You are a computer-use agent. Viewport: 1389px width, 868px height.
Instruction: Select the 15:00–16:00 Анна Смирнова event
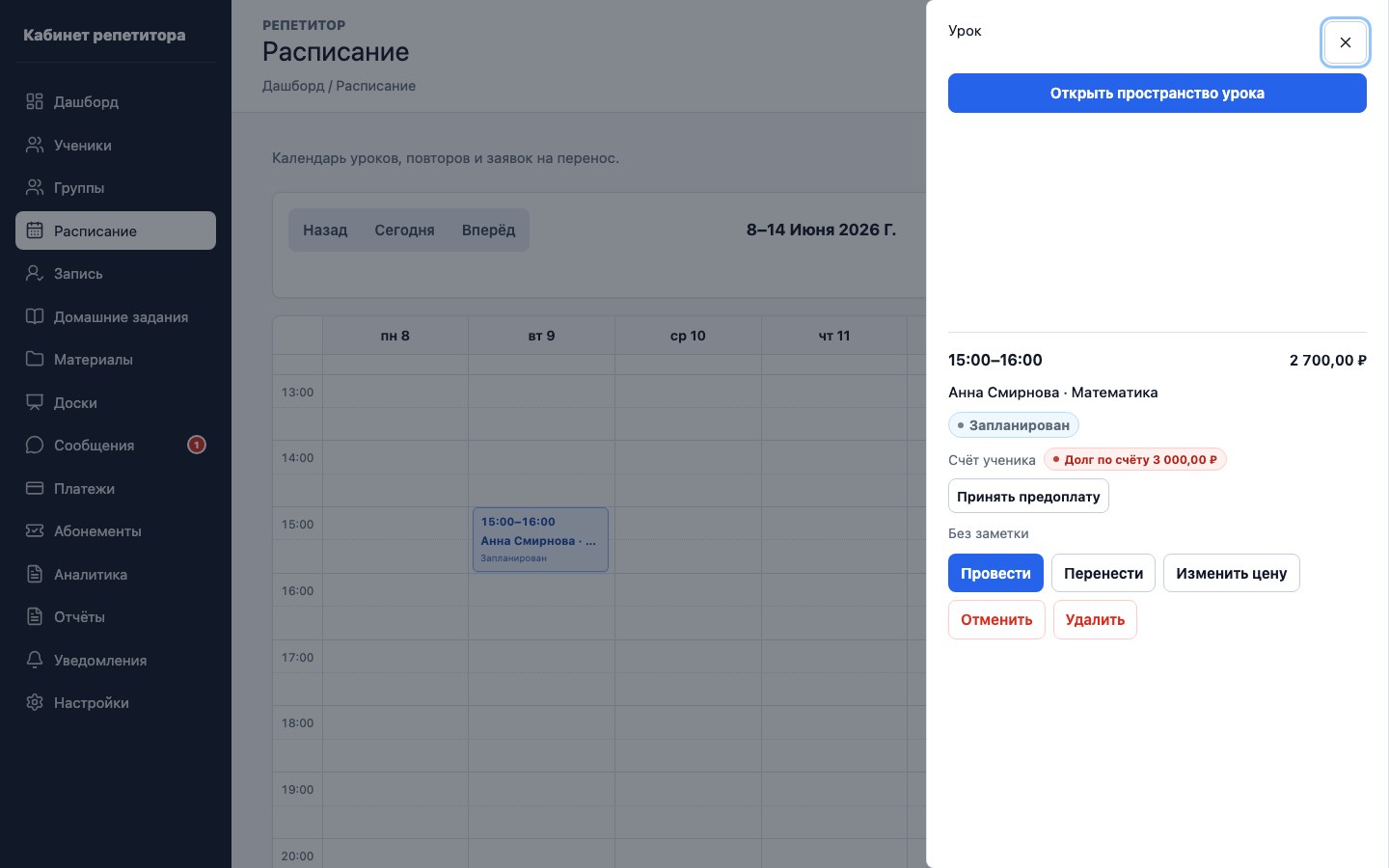pyautogui.click(x=540, y=539)
